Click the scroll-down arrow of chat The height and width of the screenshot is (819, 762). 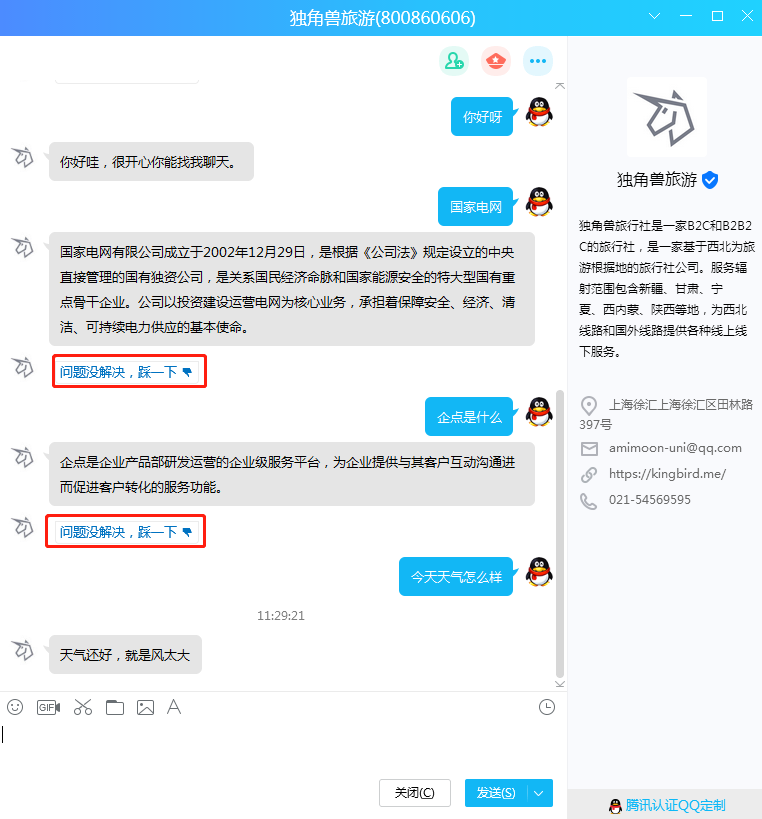tap(560, 684)
